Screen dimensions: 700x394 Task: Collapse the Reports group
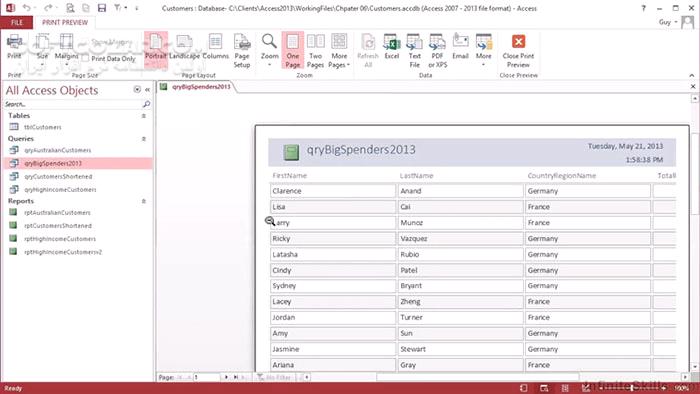pyautogui.click(x=144, y=201)
